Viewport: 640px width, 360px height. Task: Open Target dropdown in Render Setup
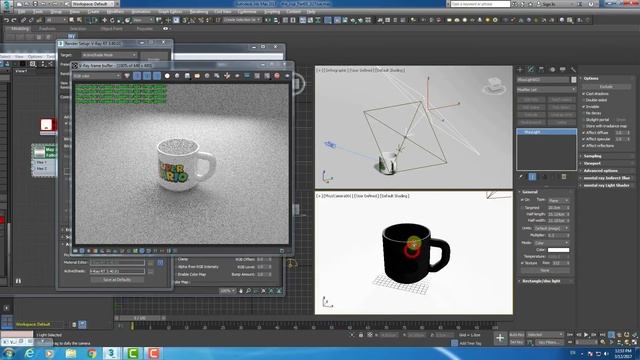click(109, 55)
